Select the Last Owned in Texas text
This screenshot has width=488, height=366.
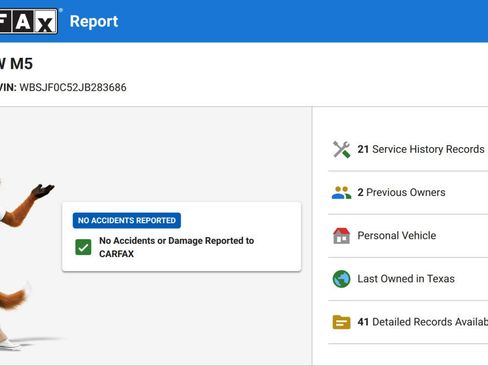pyautogui.click(x=406, y=279)
